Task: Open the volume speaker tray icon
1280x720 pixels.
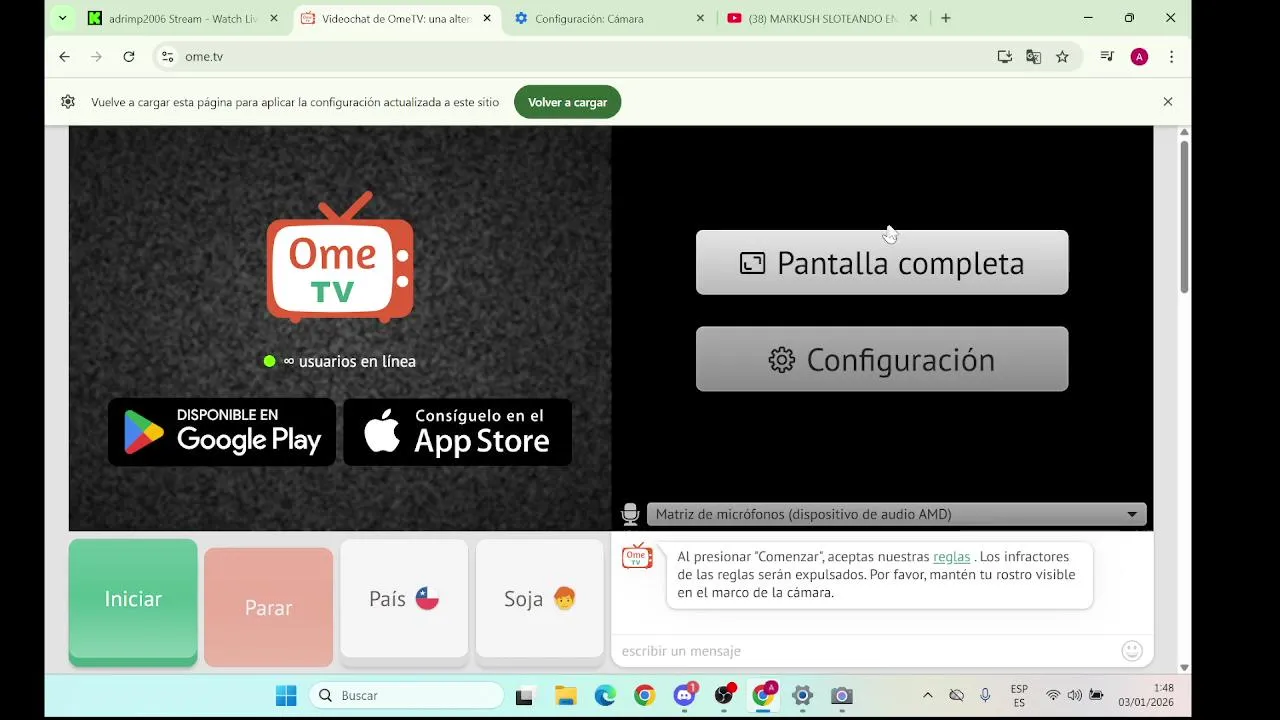Action: 1074,696
